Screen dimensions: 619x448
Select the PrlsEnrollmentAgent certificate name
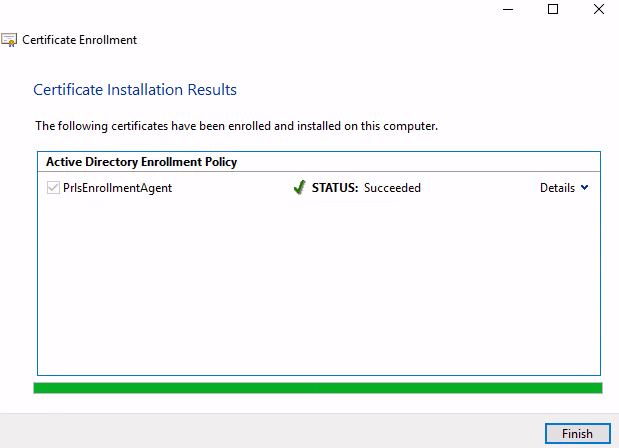click(117, 188)
